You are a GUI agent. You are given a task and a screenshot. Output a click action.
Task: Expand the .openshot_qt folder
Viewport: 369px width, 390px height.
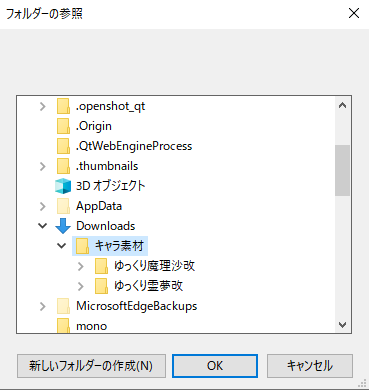point(43,107)
